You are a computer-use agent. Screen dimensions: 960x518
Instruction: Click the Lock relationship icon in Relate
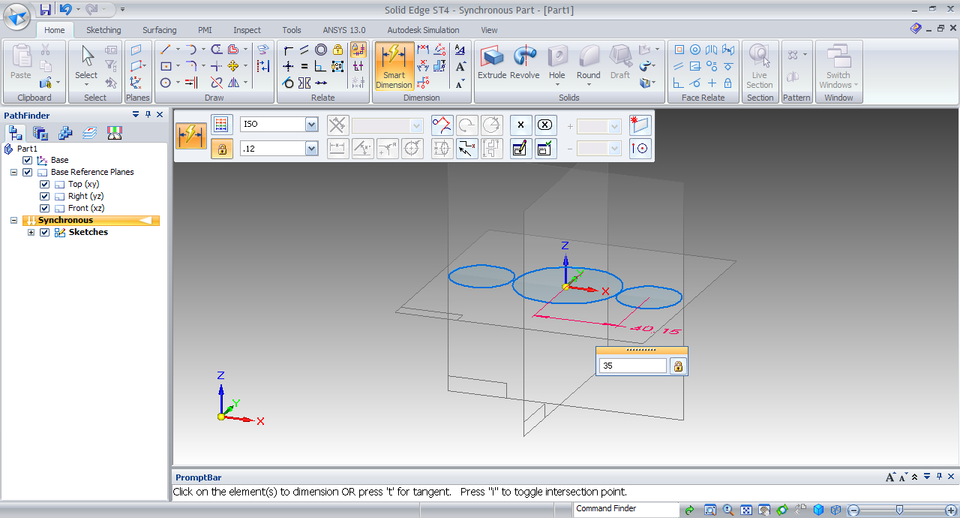337,50
